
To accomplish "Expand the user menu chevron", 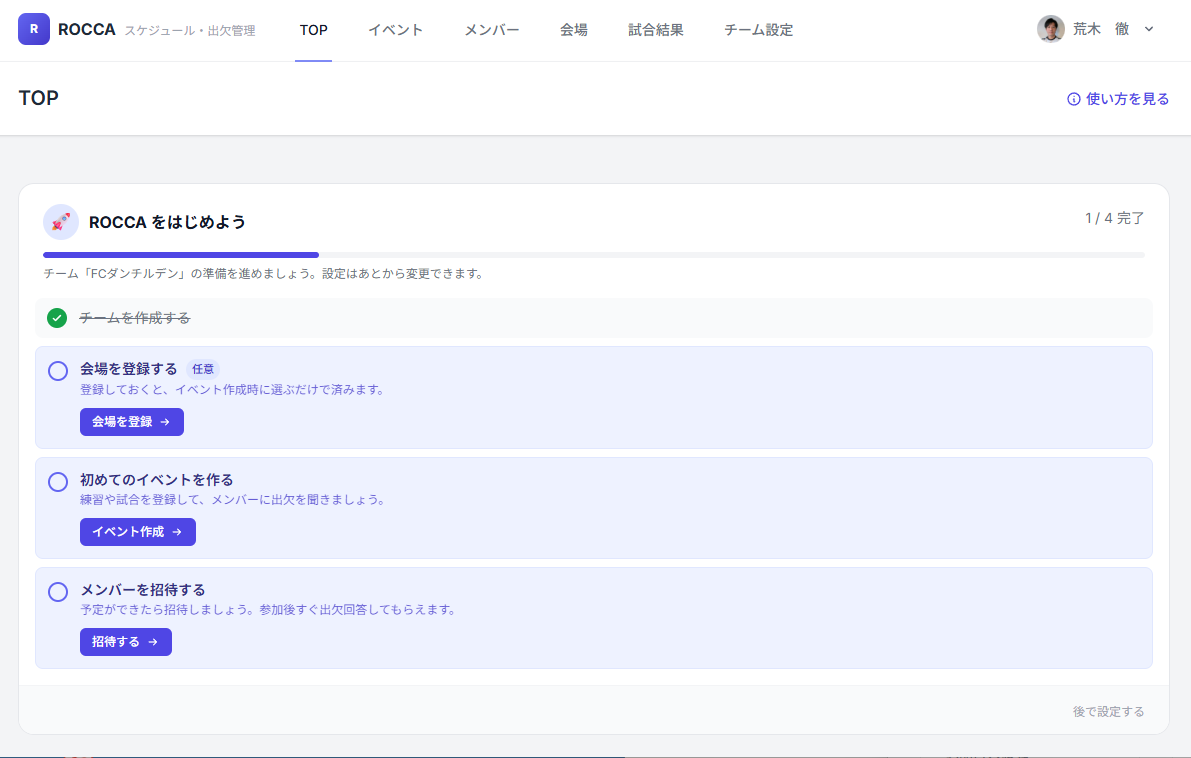I will click(1149, 30).
